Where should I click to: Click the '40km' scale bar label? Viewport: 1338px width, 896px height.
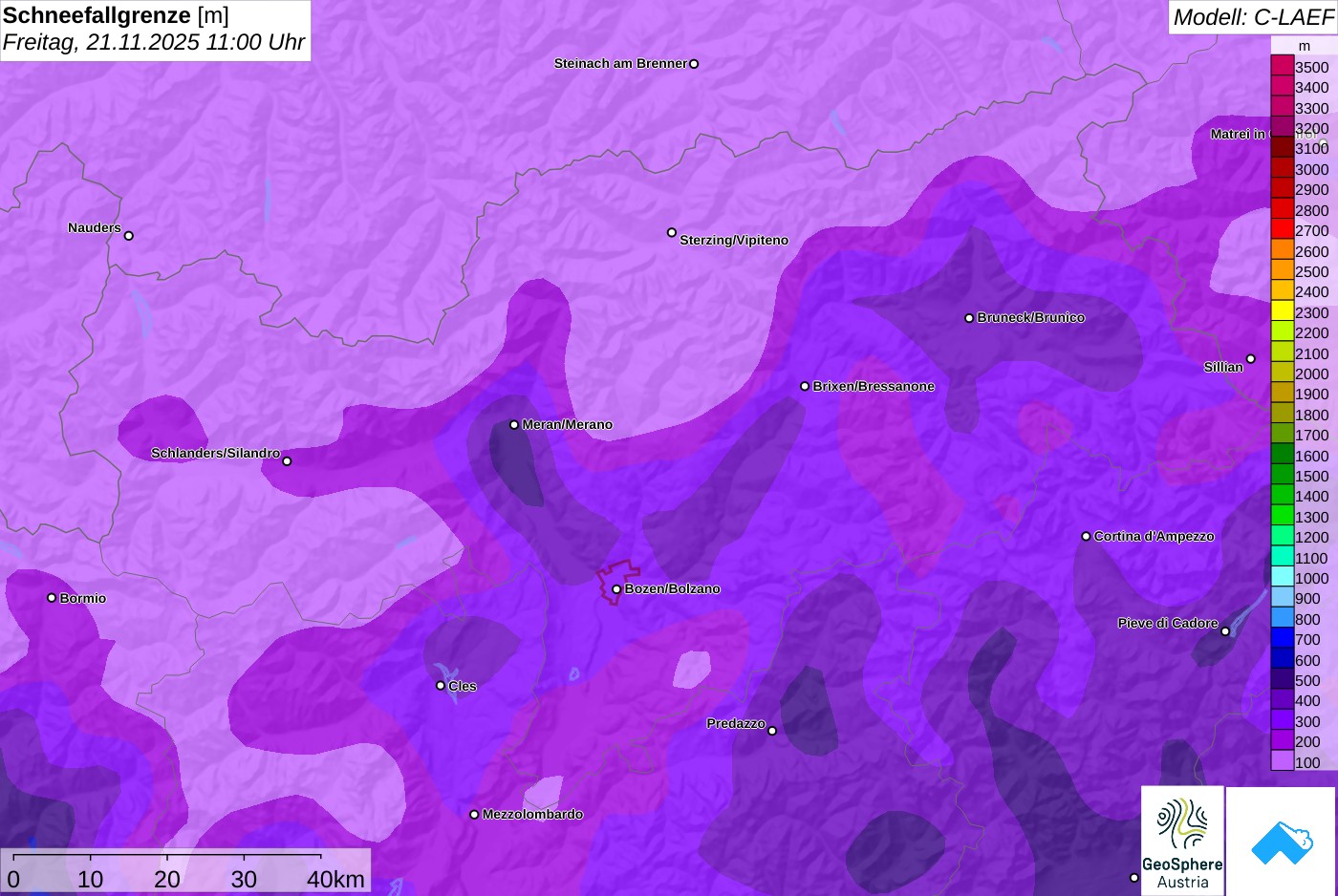pos(335,880)
